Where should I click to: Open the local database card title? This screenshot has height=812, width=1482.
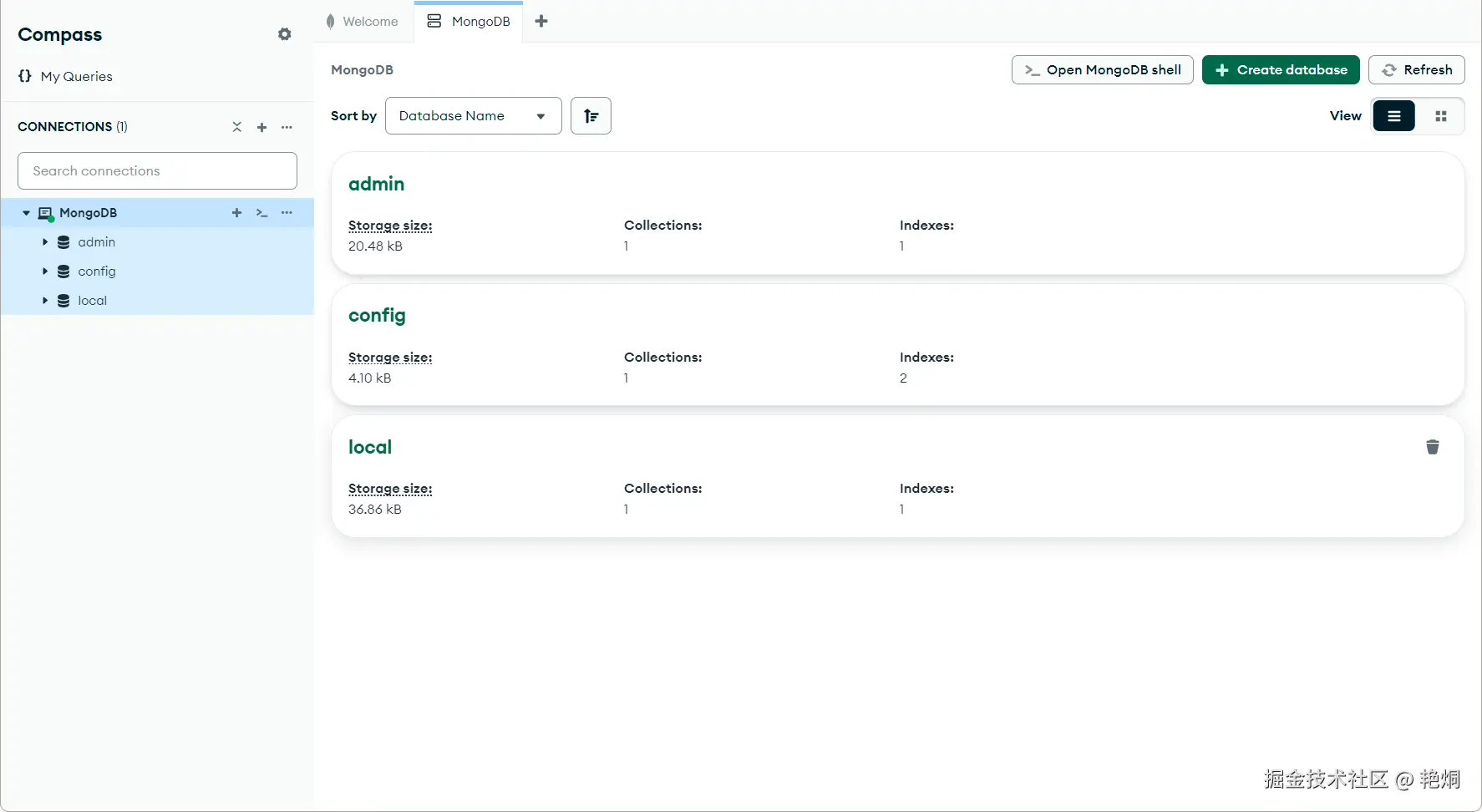[370, 447]
